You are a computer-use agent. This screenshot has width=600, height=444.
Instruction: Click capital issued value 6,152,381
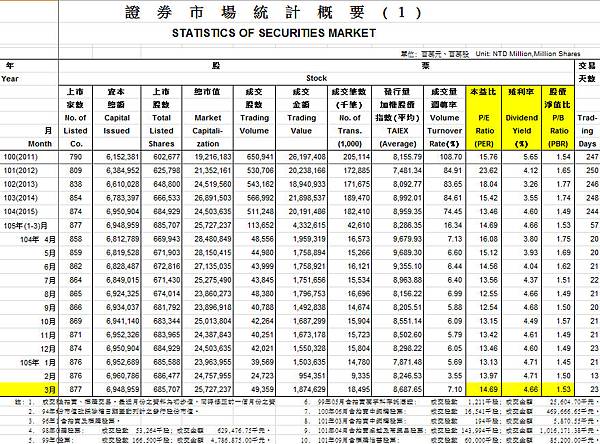(122, 157)
